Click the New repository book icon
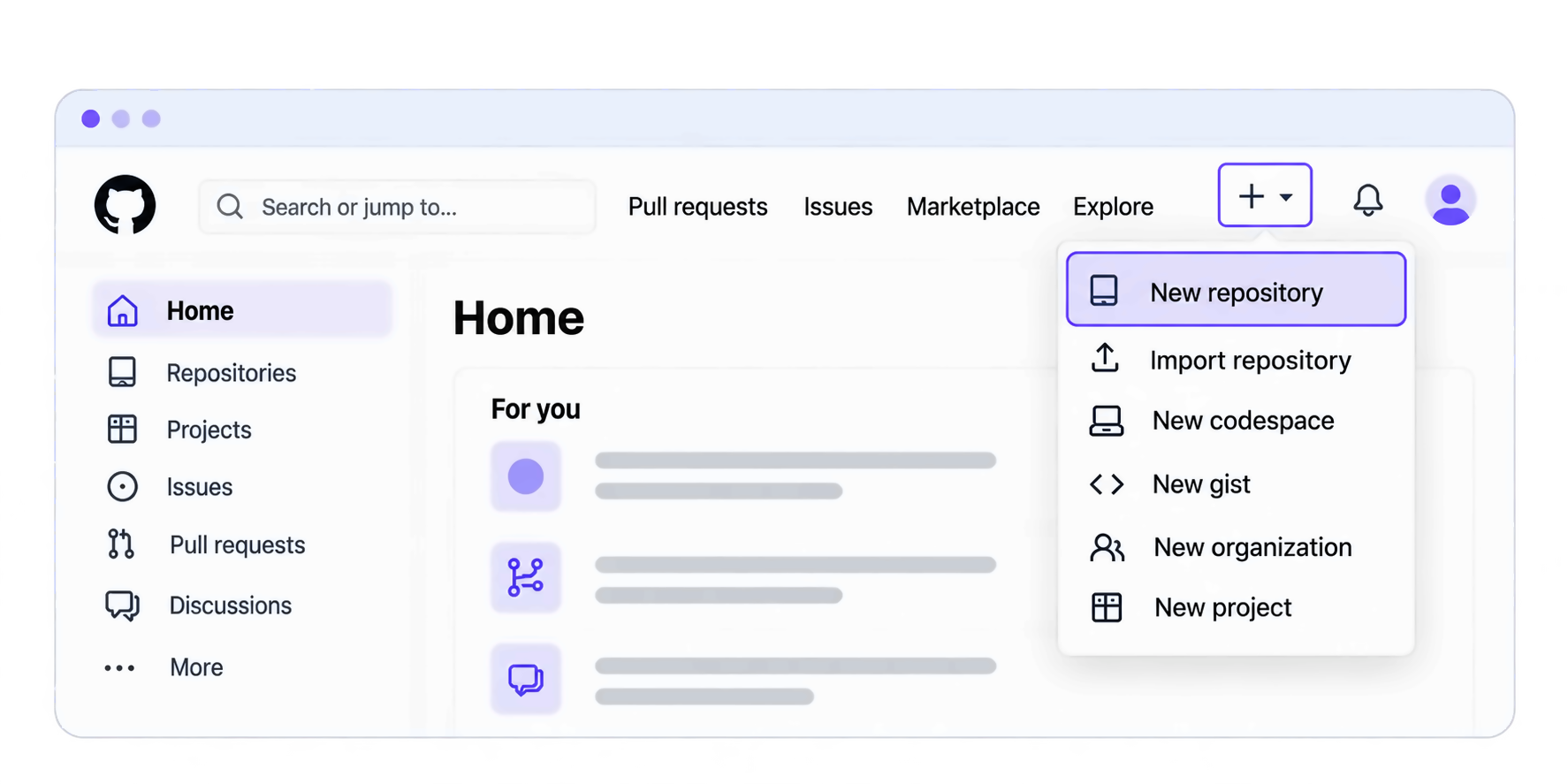This screenshot has width=1568, height=784. click(x=1104, y=291)
